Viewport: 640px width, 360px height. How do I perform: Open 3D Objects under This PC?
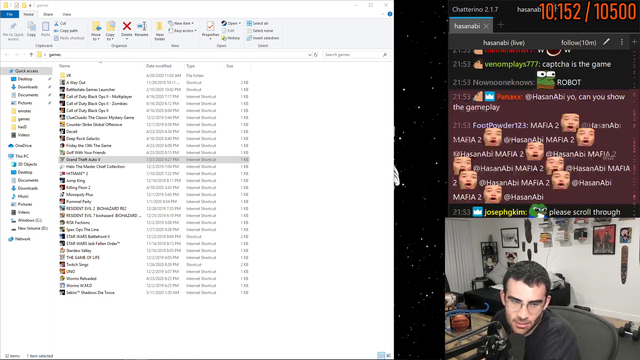pos(27,164)
